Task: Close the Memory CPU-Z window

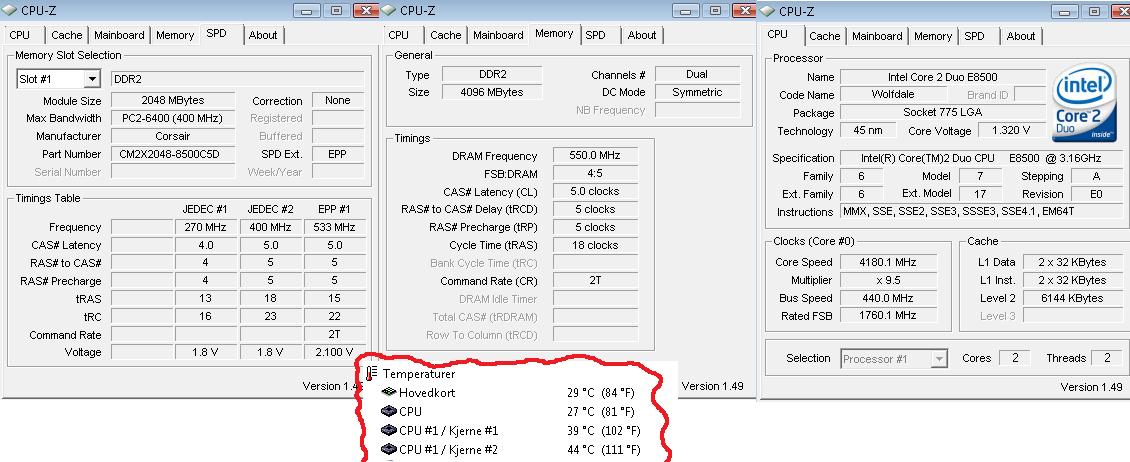Action: 744,10
